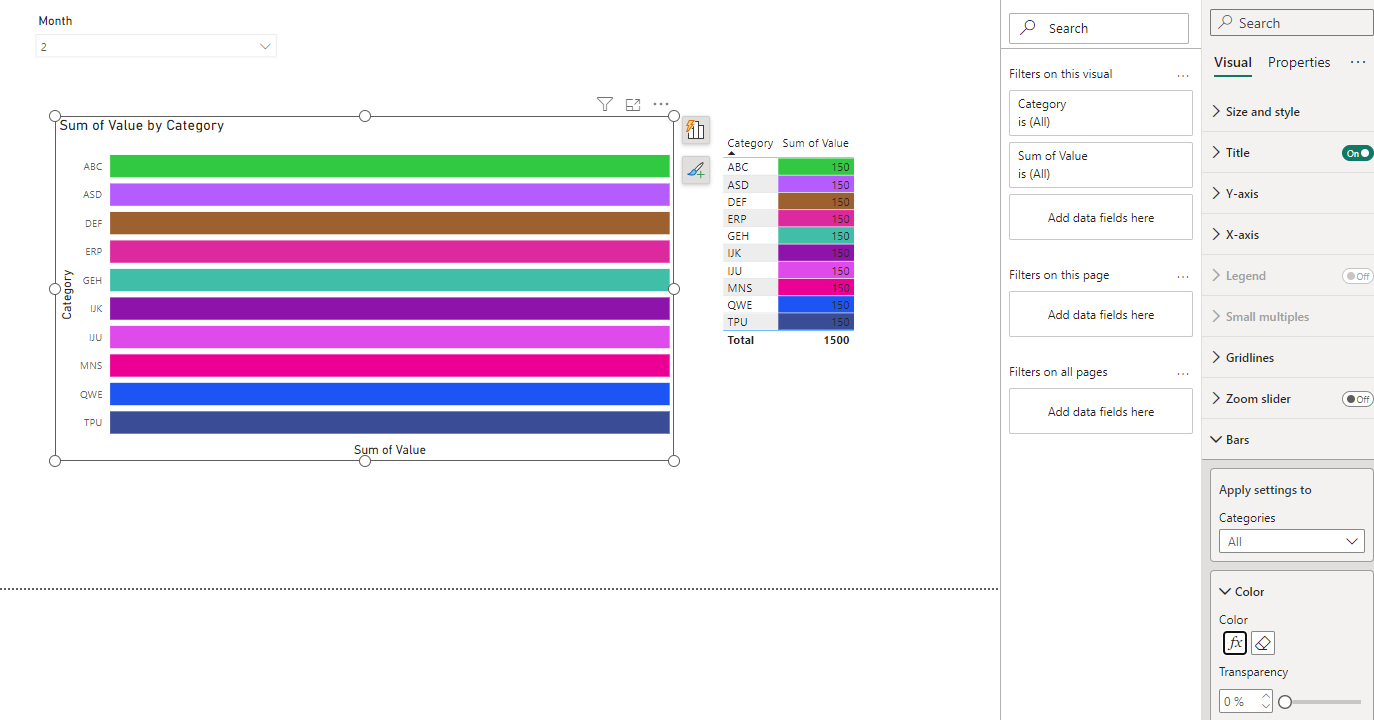This screenshot has width=1374, height=720.
Task: Reset bar color with the eraser icon
Action: (x=1263, y=643)
